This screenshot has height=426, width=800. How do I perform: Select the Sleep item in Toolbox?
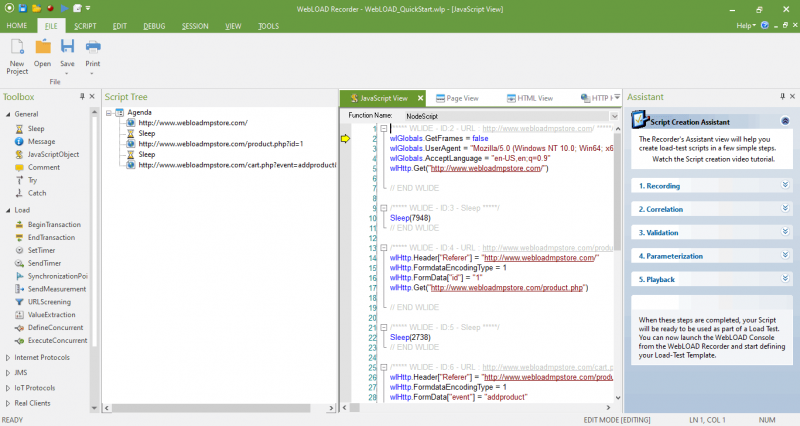coord(35,128)
